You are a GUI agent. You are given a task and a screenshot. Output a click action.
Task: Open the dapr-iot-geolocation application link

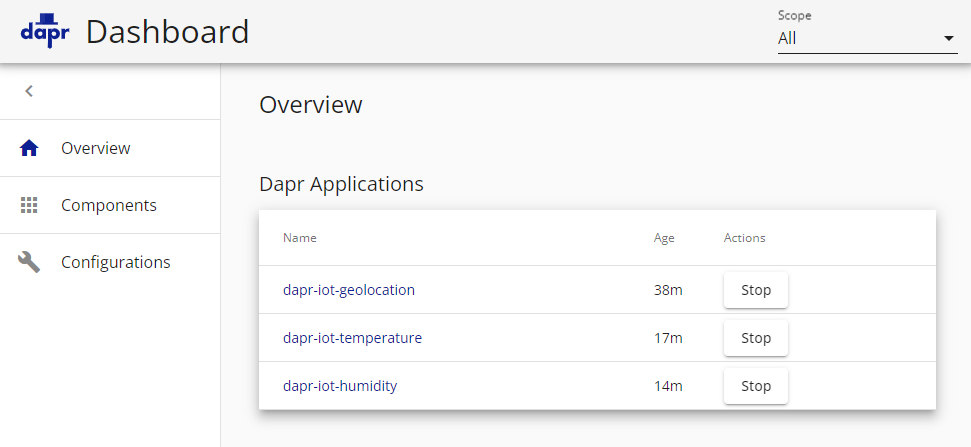349,290
